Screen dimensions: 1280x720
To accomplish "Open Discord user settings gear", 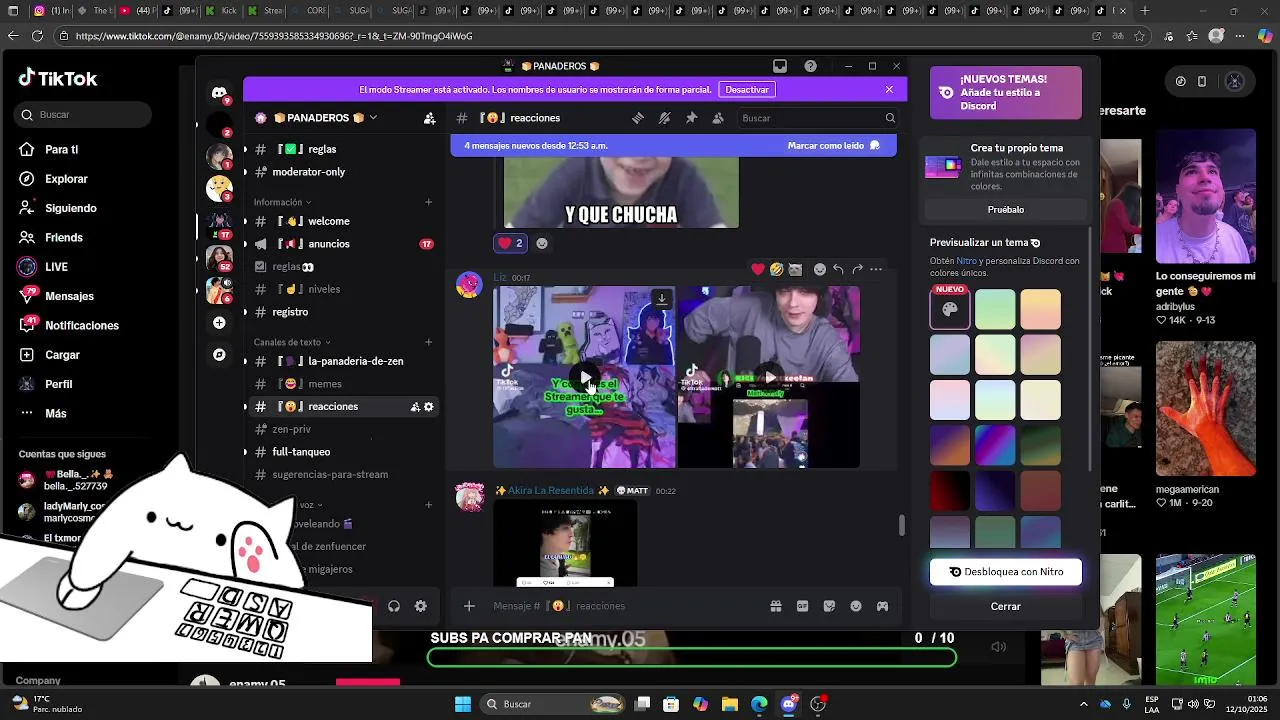I will 420,606.
